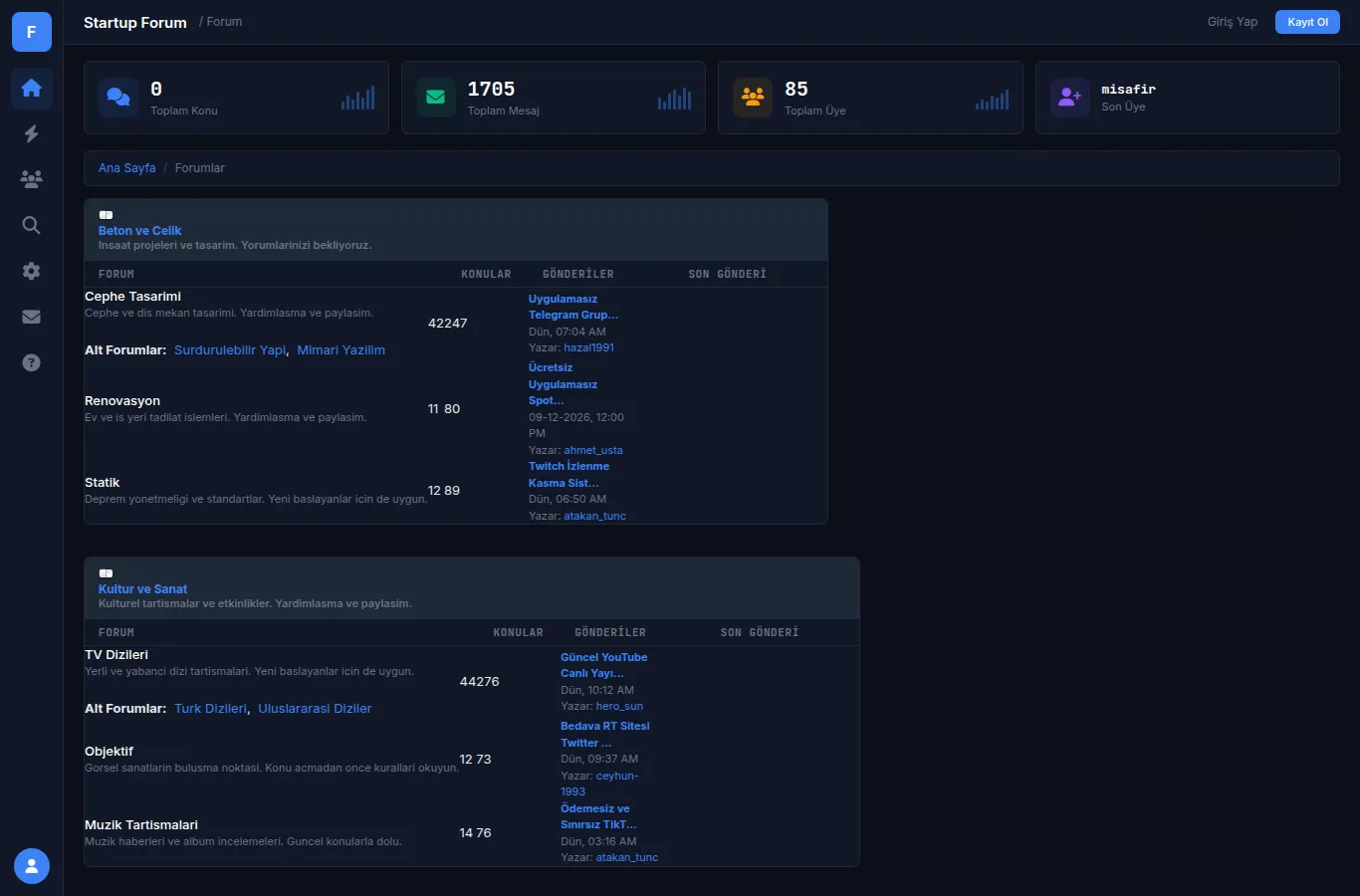Visit author hazal1991's profile
This screenshot has width=1360, height=896.
(x=588, y=348)
